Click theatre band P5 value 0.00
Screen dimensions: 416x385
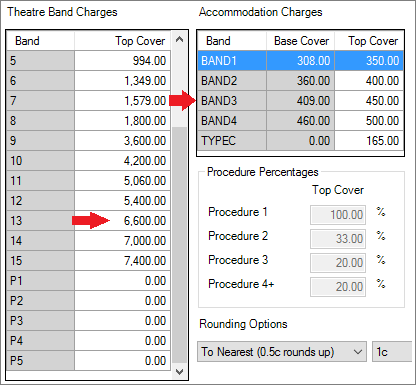123,361
